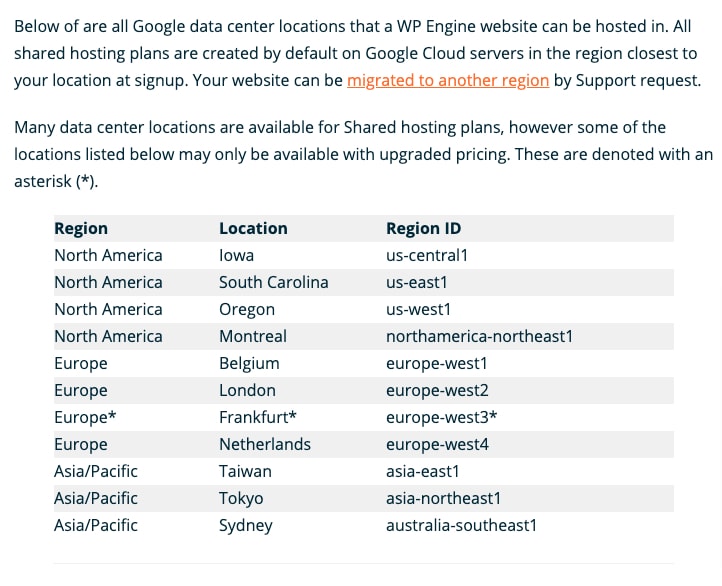Select the europe-west2 region ID
Screen dimensions: 722x586
tap(437, 391)
